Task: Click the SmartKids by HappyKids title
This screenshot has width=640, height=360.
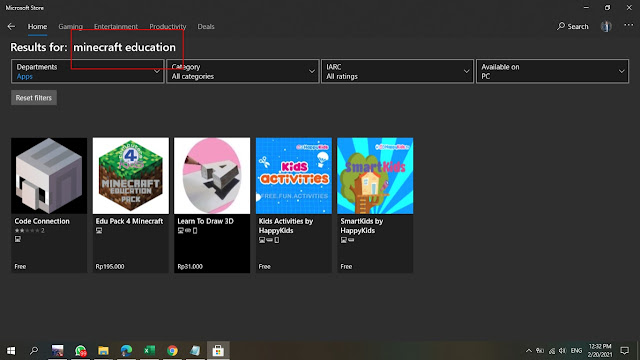Action: tap(362, 226)
